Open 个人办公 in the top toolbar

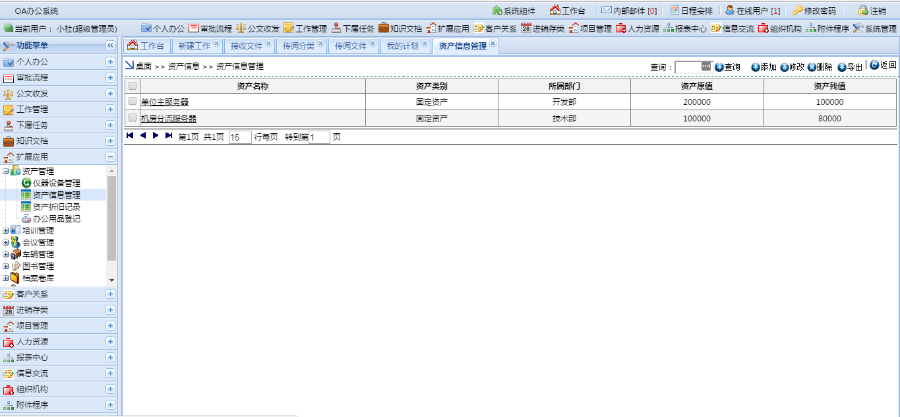[x=163, y=28]
